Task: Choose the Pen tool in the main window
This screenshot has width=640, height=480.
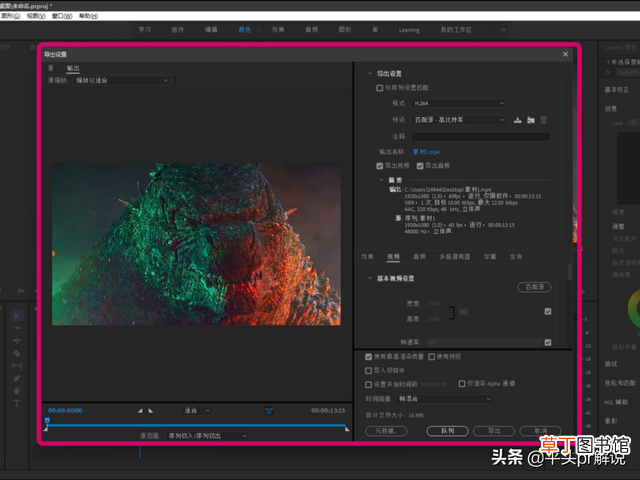Action: pos(17,378)
